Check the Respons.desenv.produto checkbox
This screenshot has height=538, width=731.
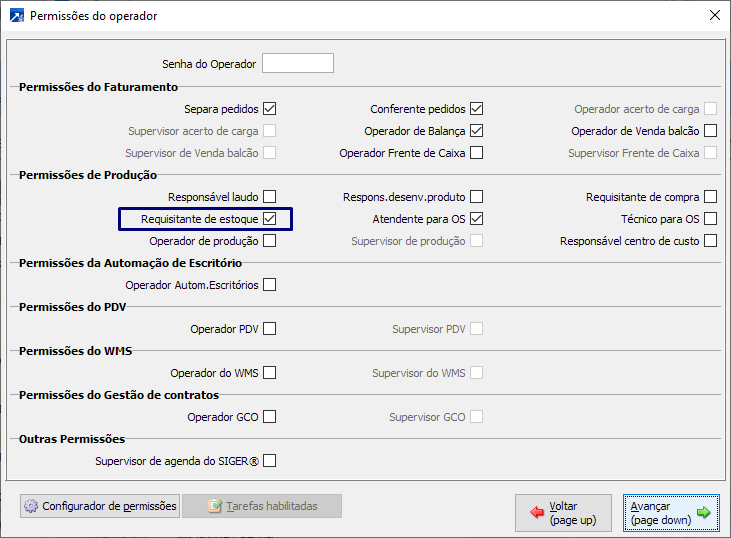coord(476,197)
